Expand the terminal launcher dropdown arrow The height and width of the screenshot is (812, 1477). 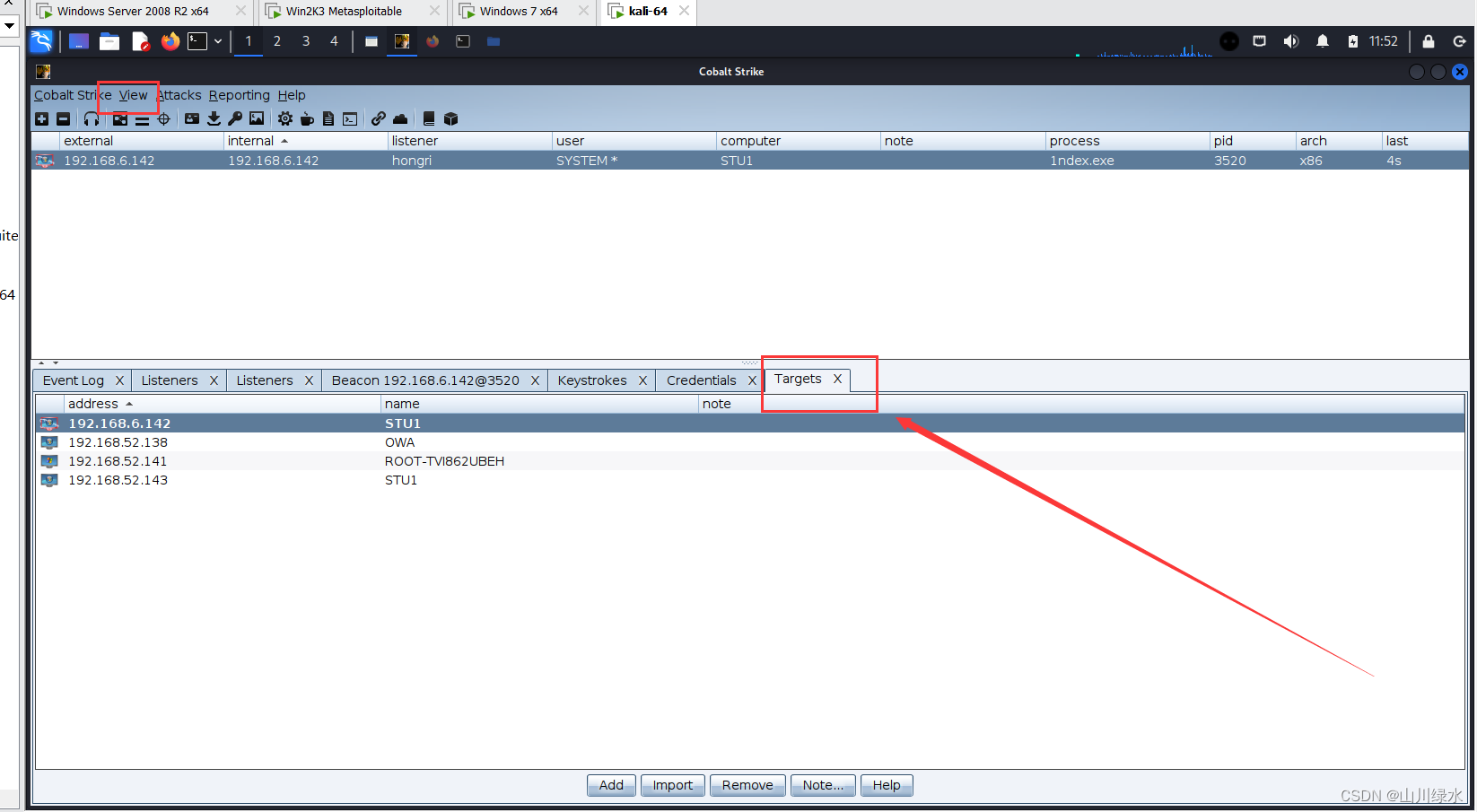(x=218, y=41)
